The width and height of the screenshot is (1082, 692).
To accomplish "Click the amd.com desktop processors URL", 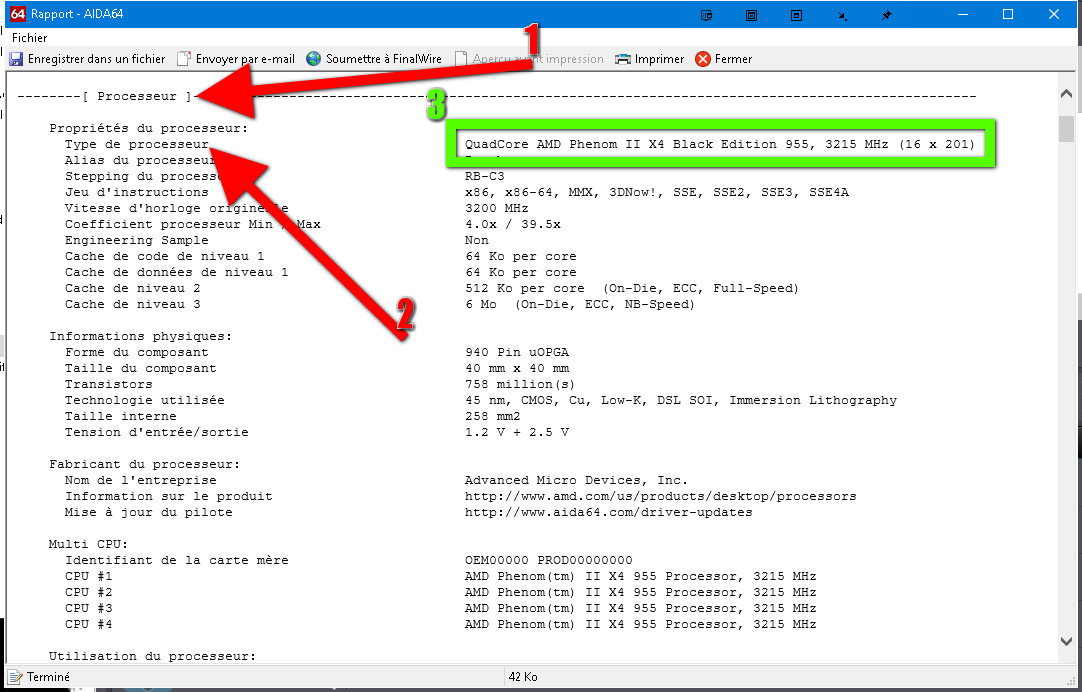I will [x=660, y=497].
